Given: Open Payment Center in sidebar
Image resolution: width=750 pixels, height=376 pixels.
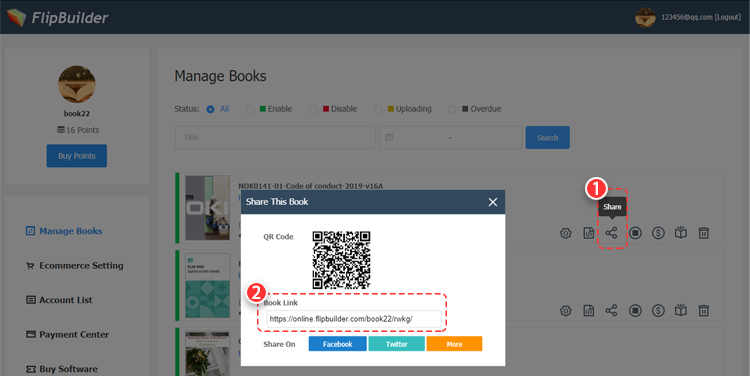Looking at the screenshot, I should [x=67, y=334].
